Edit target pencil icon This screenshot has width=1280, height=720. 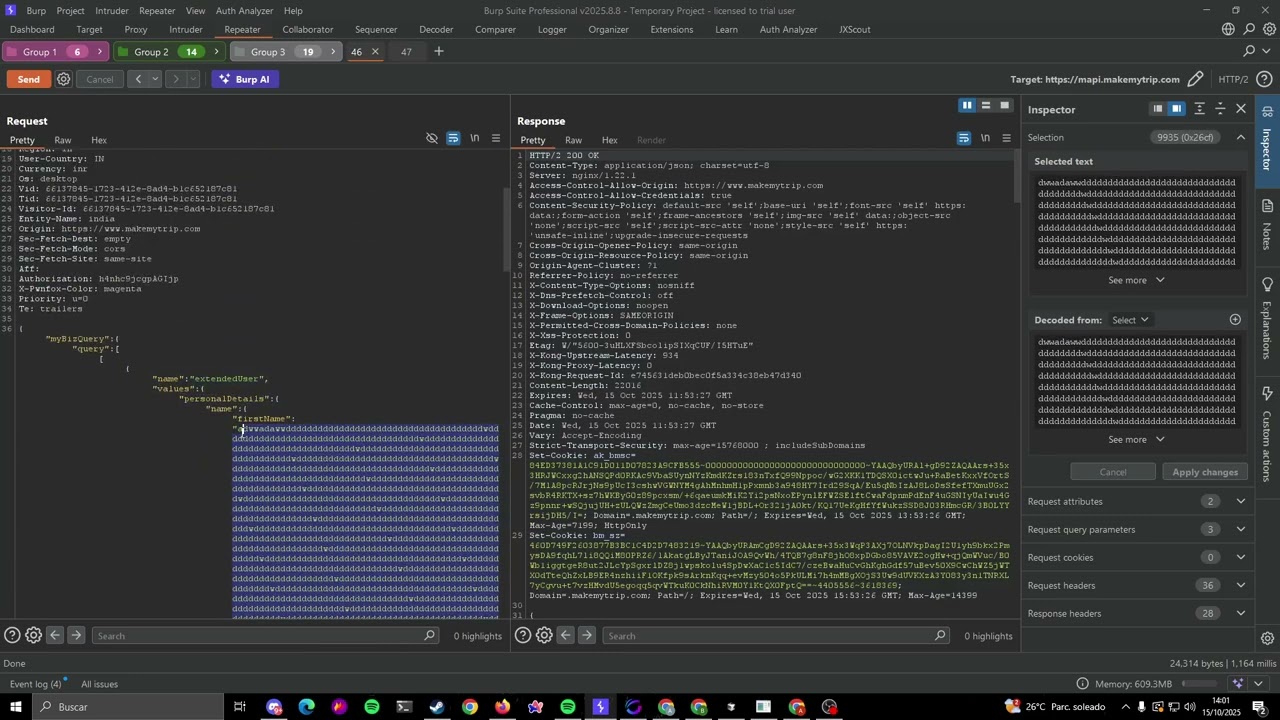tap(1195, 79)
